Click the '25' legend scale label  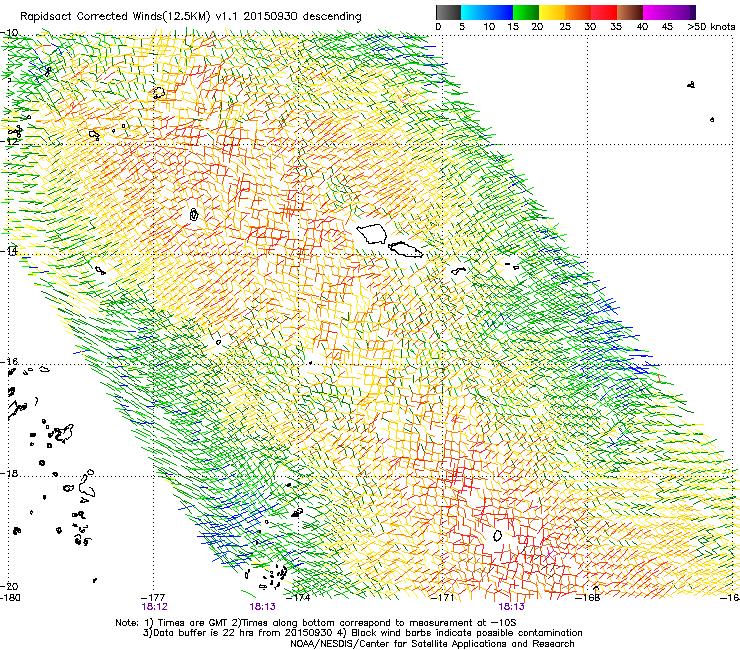click(565, 27)
